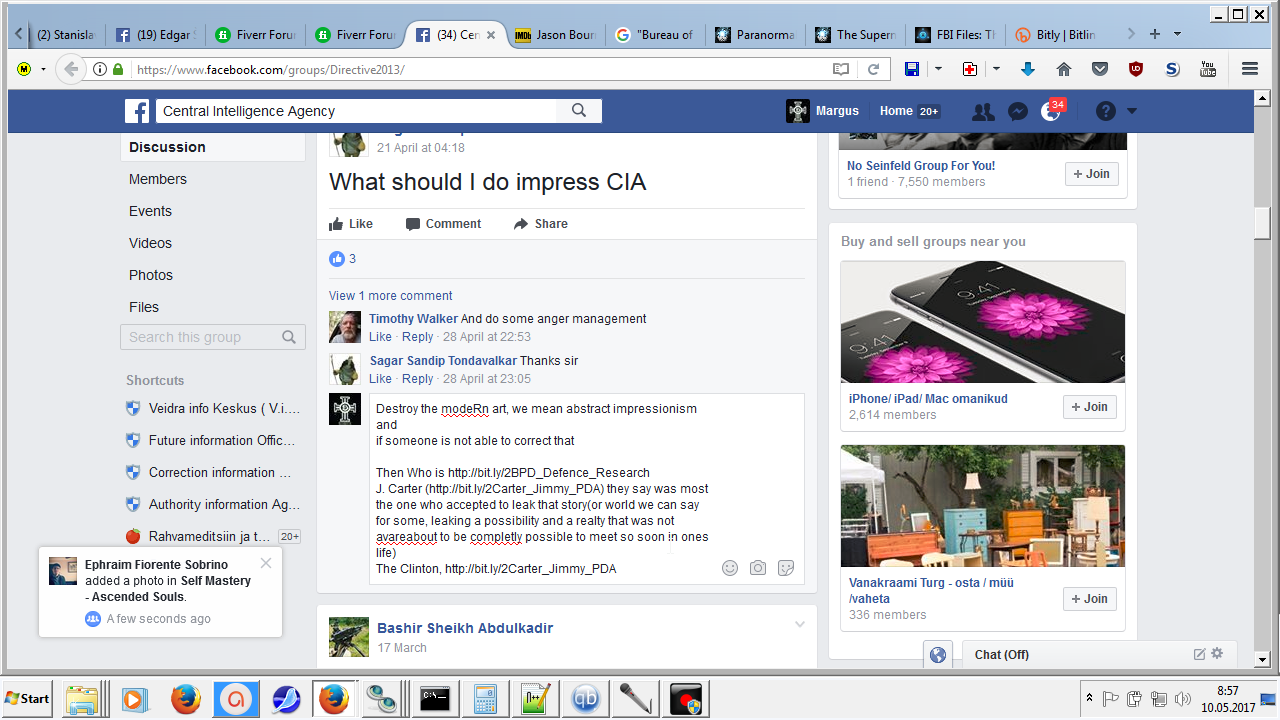Open the Friend Requests icon

[x=983, y=112]
